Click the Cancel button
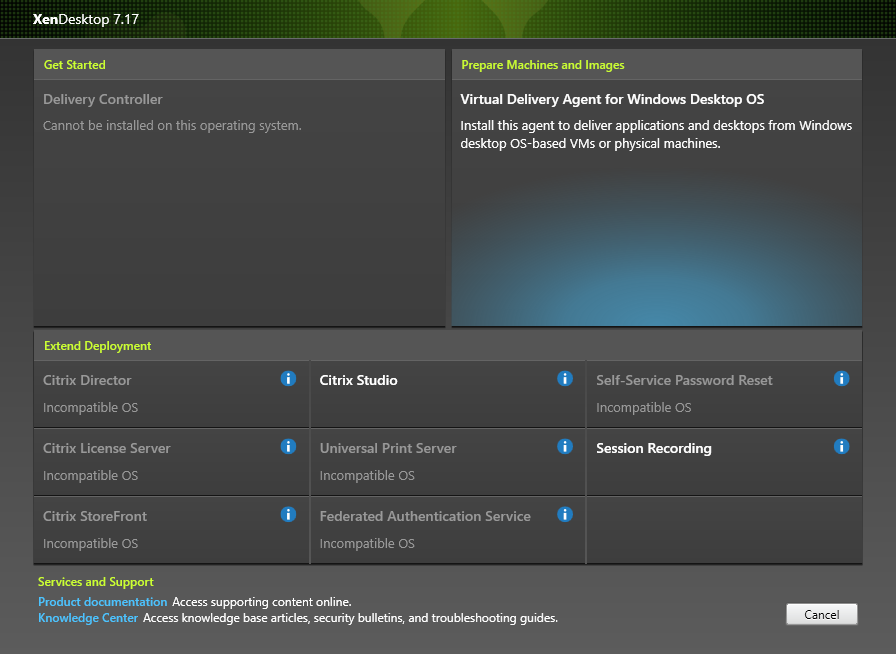 (x=822, y=615)
